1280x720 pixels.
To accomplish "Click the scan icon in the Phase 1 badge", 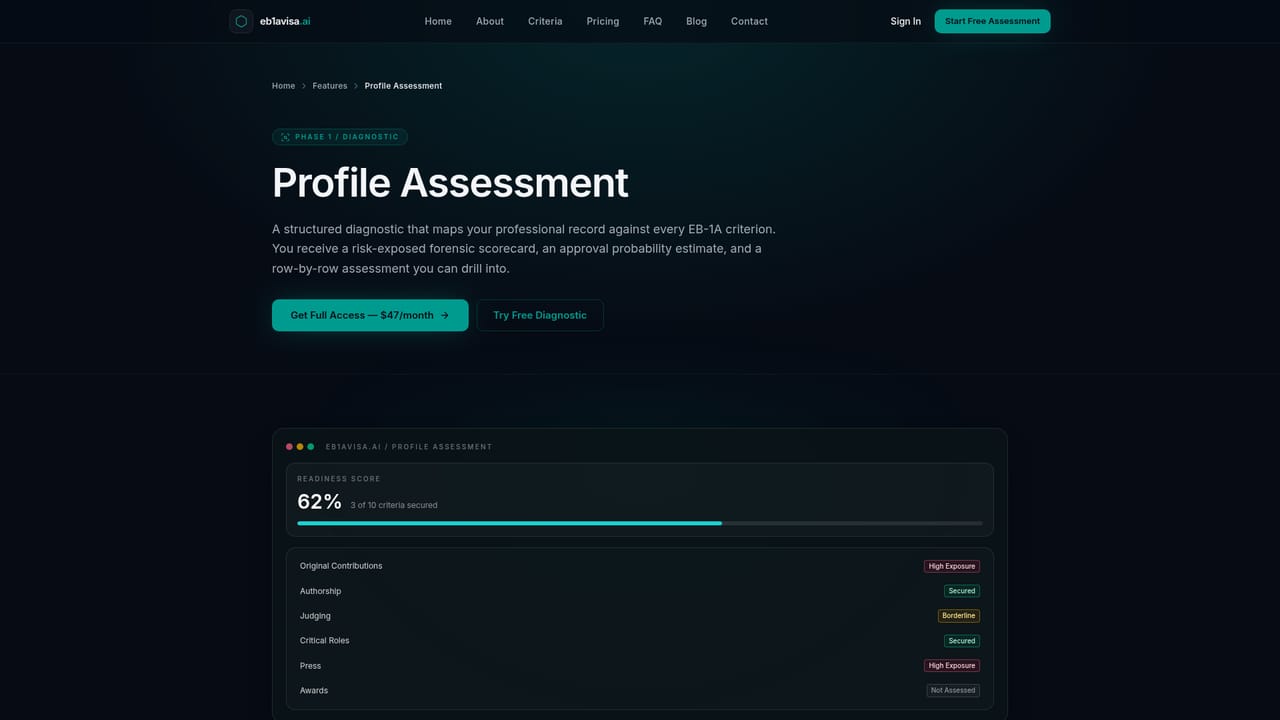I will tap(285, 137).
